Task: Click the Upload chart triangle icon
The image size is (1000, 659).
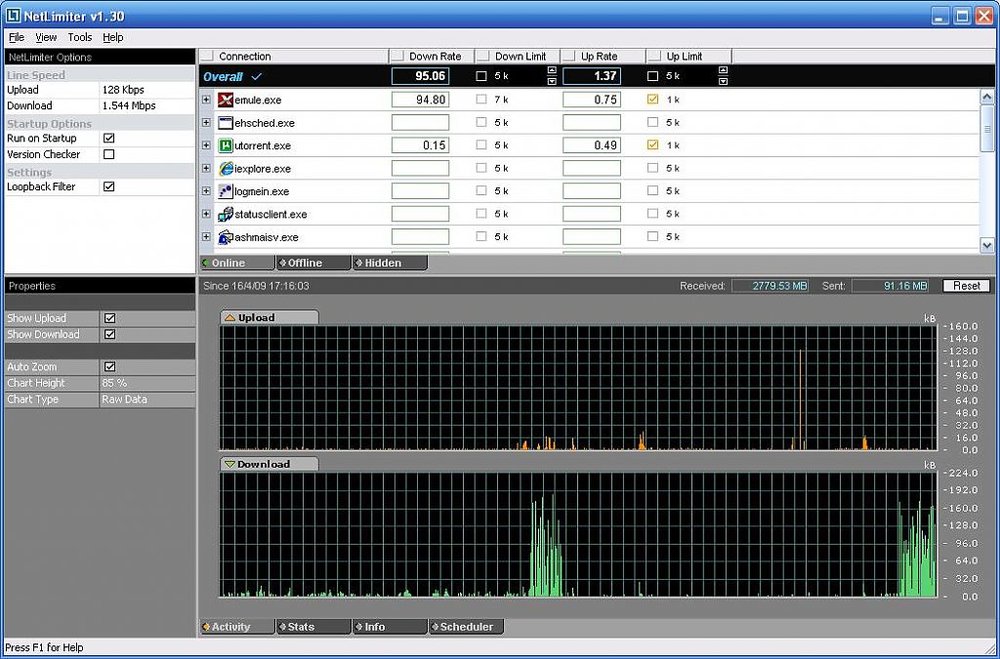Action: (230, 318)
